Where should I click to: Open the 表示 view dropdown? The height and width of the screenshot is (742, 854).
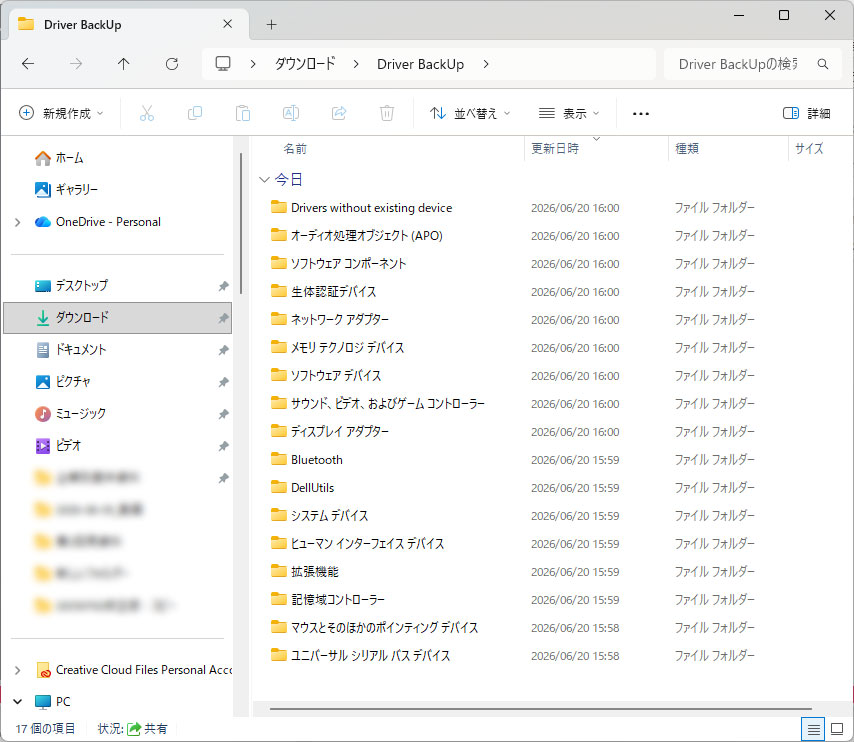(569, 113)
